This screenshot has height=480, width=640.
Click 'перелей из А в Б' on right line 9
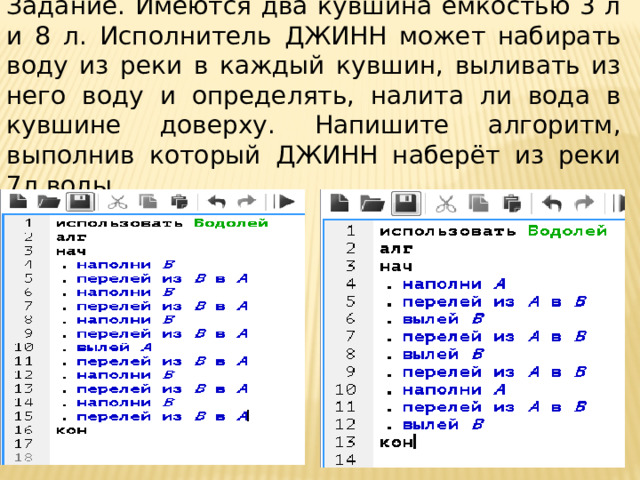coord(494,372)
